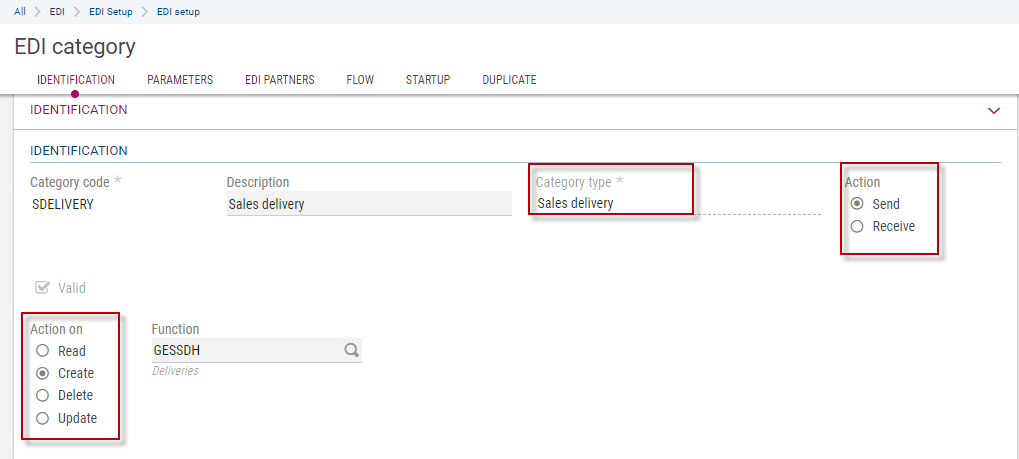This screenshot has width=1019, height=459.
Task: Open the Category type dropdown field
Action: pos(610,203)
